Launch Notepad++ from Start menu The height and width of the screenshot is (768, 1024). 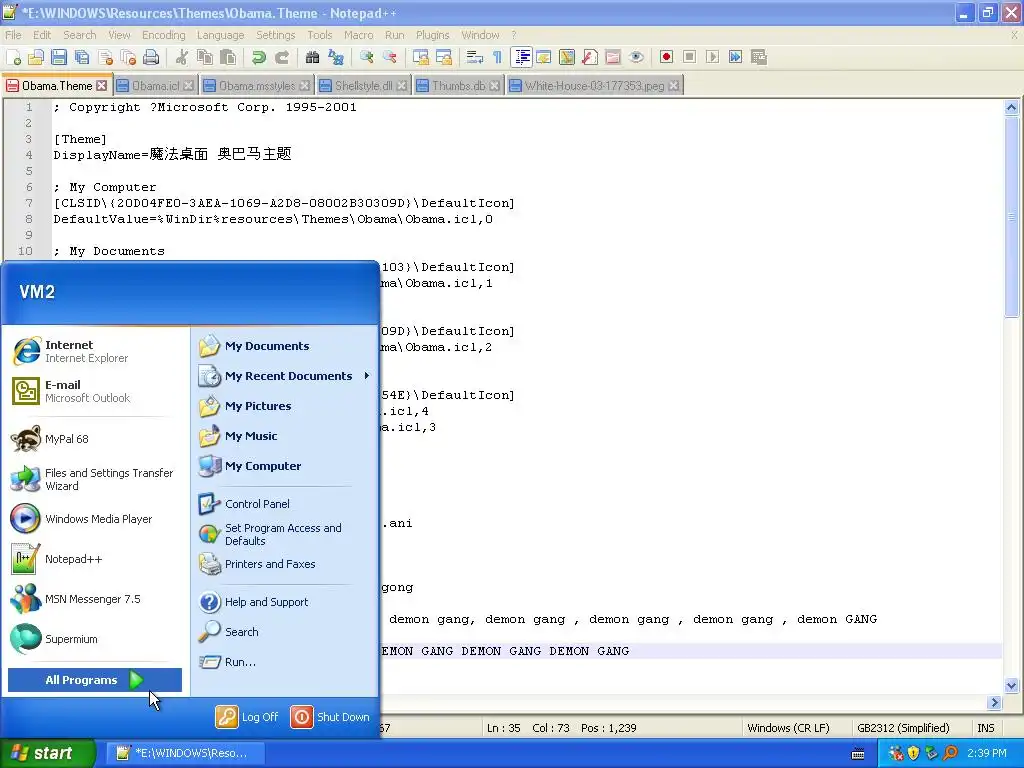tap(95, 559)
